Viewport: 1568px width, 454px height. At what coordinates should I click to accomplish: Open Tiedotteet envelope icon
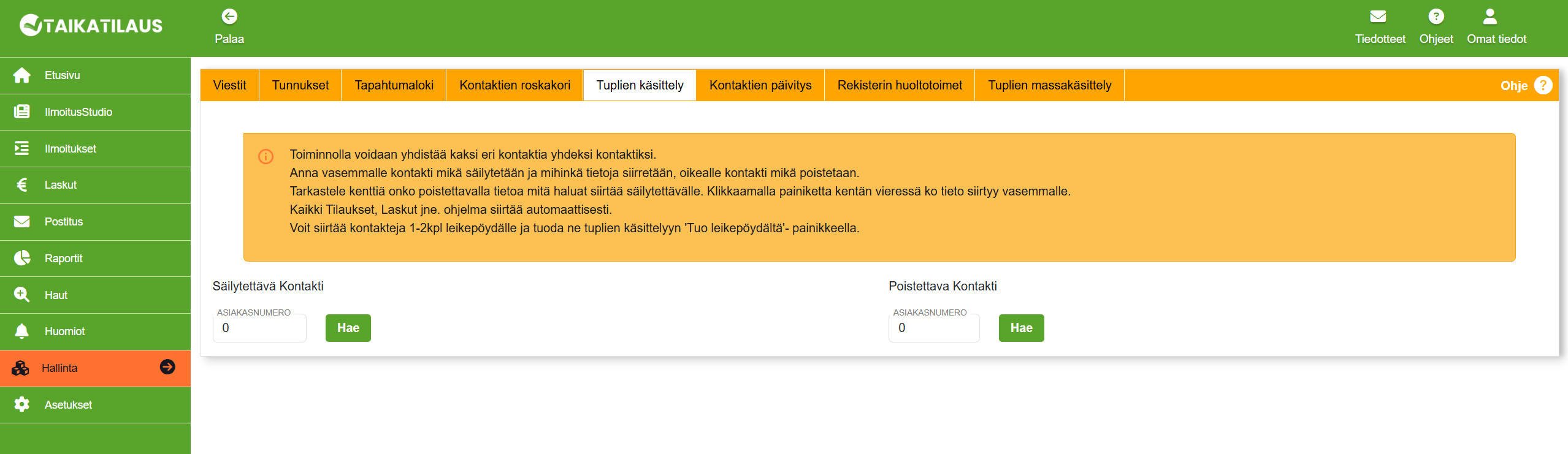1378,17
